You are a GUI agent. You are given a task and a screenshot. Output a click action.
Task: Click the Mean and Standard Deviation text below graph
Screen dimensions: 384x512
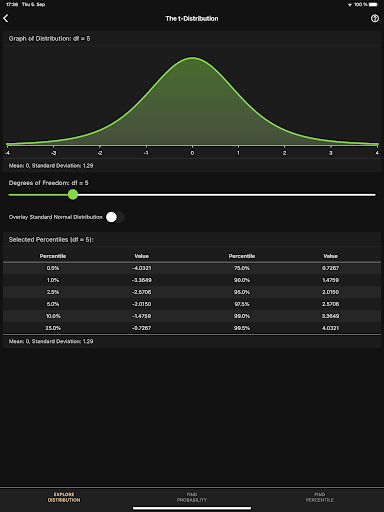point(51,166)
